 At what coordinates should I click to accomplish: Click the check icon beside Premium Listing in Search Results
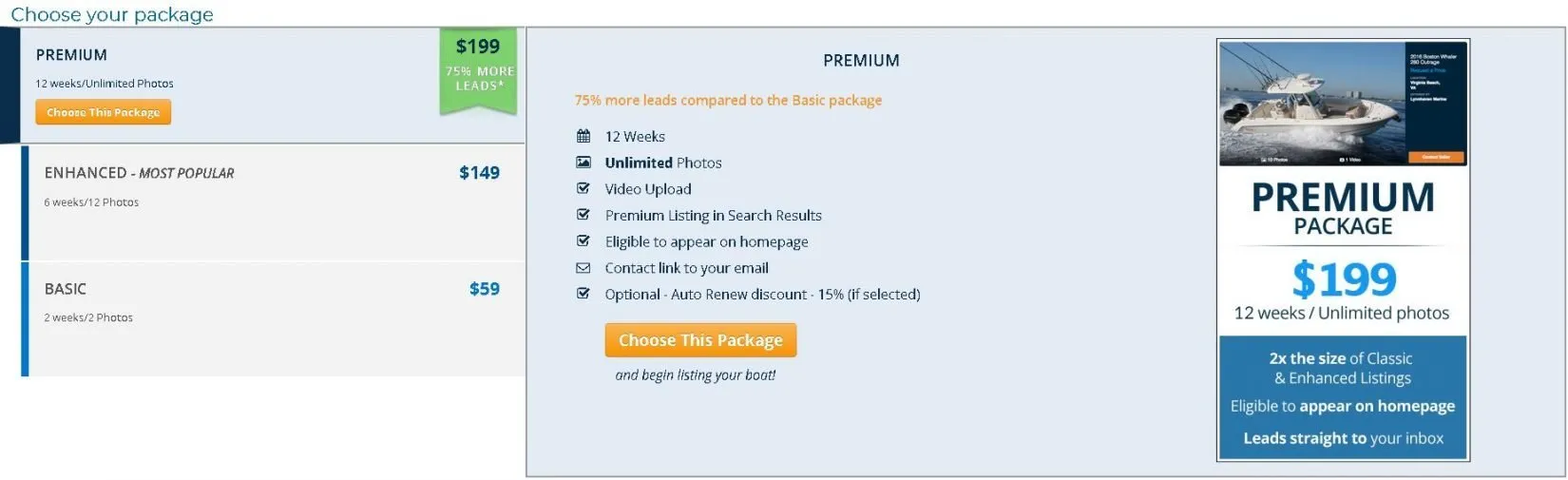coord(583,215)
